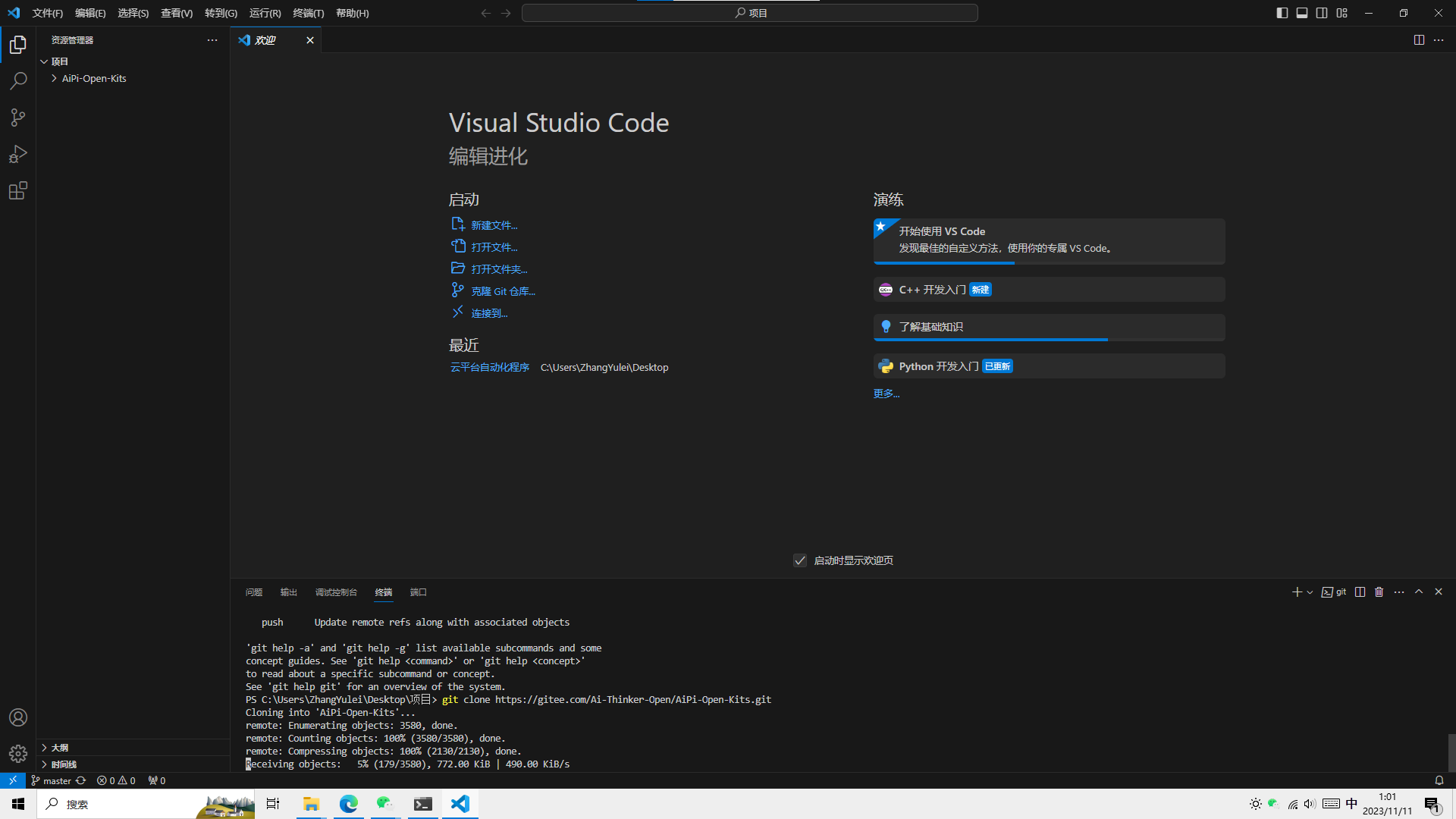Click the ports forwarded indicator in status bar
This screenshot has height=819, width=1456.
pyautogui.click(x=157, y=780)
